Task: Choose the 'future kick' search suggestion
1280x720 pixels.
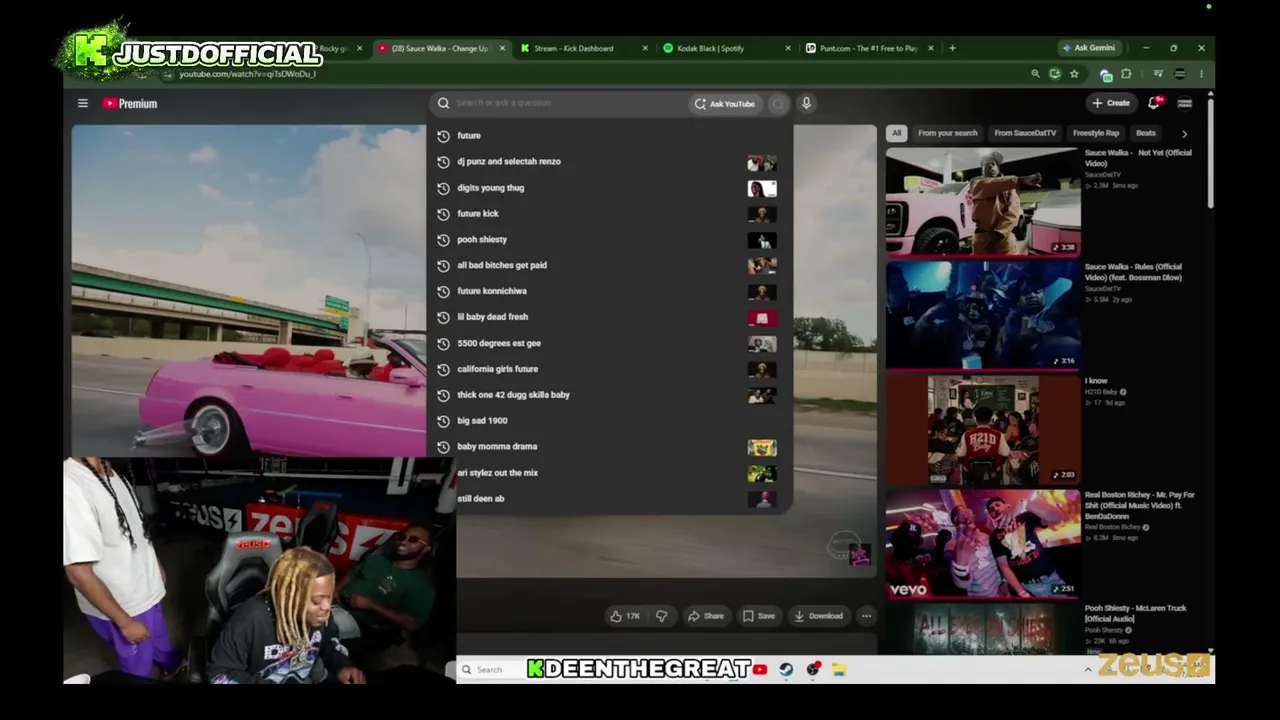Action: pos(609,214)
